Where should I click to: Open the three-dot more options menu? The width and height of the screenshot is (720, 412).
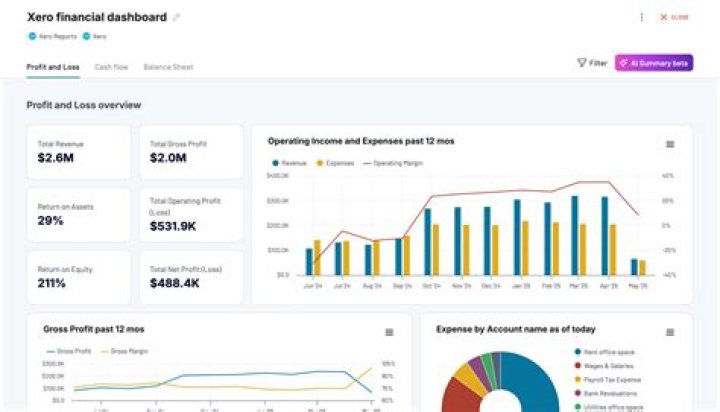pyautogui.click(x=641, y=17)
